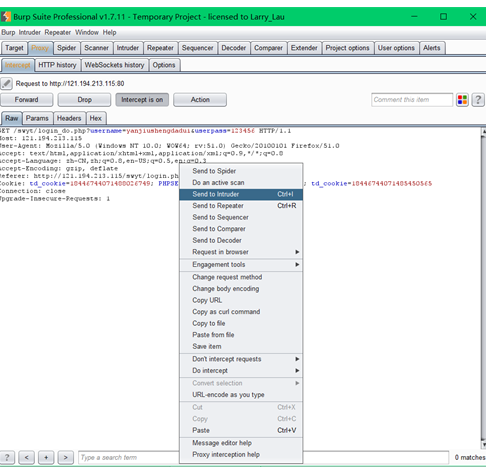Choose Send to Repeater in context menu
The image size is (486, 467).
pos(241,206)
